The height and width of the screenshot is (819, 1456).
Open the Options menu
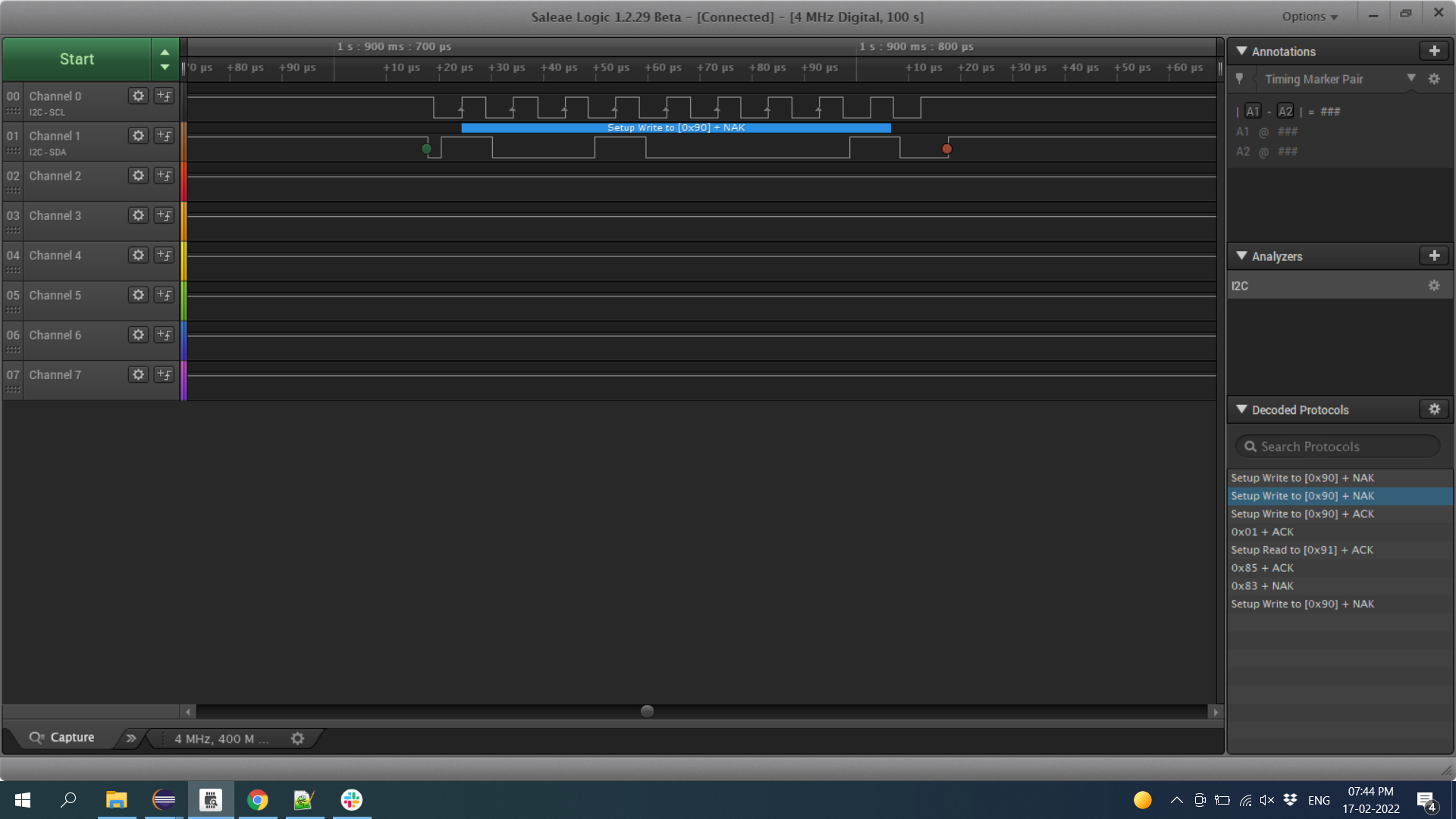pos(1310,17)
